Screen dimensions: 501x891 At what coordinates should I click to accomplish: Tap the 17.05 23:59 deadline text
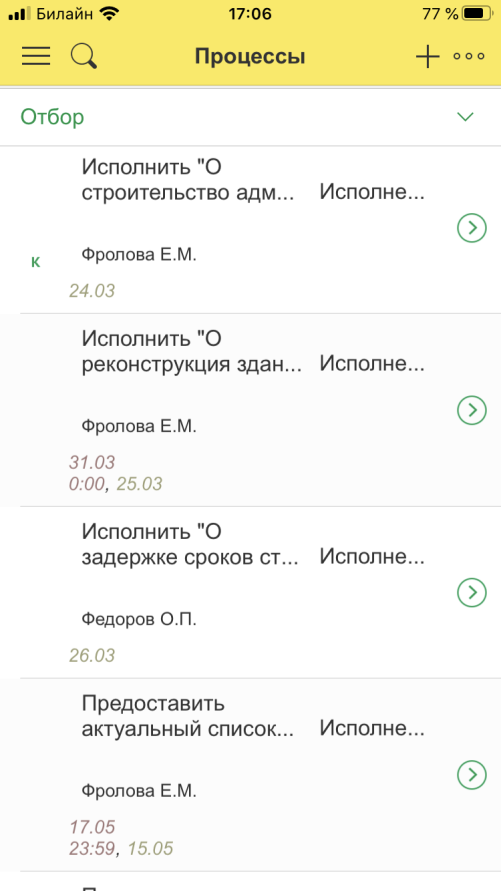(x=93, y=838)
